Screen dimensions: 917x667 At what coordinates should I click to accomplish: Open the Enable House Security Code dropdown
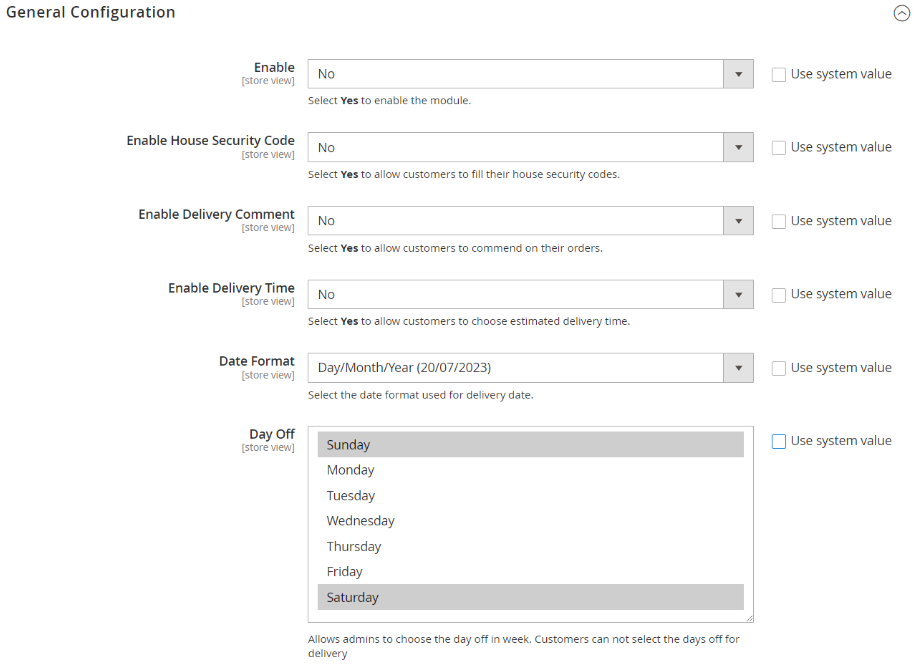[530, 147]
